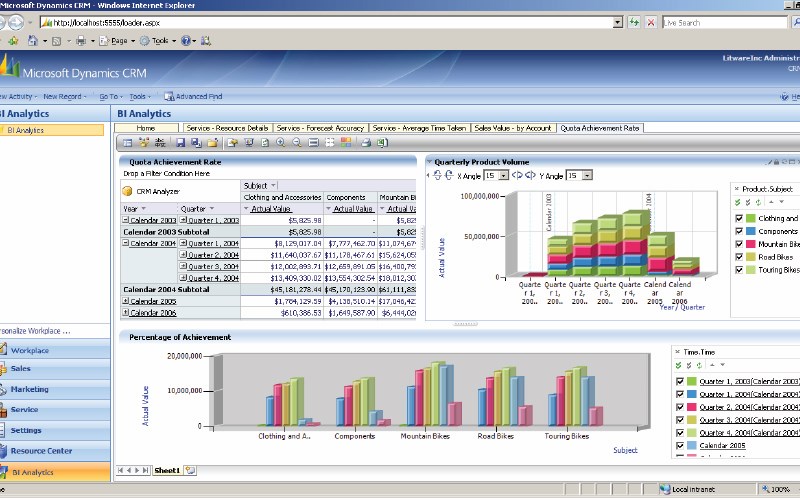Open Service - Average Time Taken tab
Viewport: 800px width, 500px height.
[419, 128]
